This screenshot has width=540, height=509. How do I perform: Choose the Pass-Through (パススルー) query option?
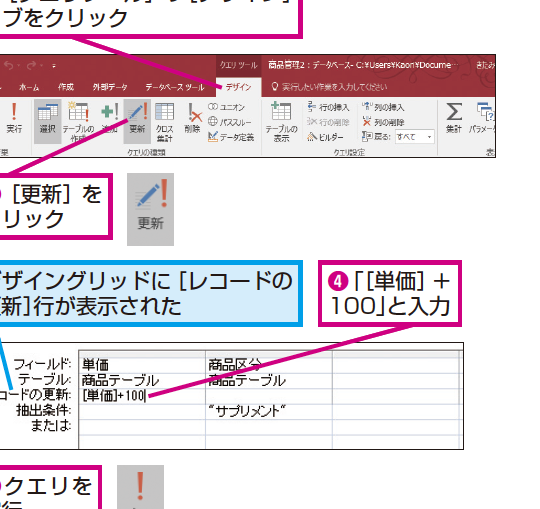pos(229,122)
